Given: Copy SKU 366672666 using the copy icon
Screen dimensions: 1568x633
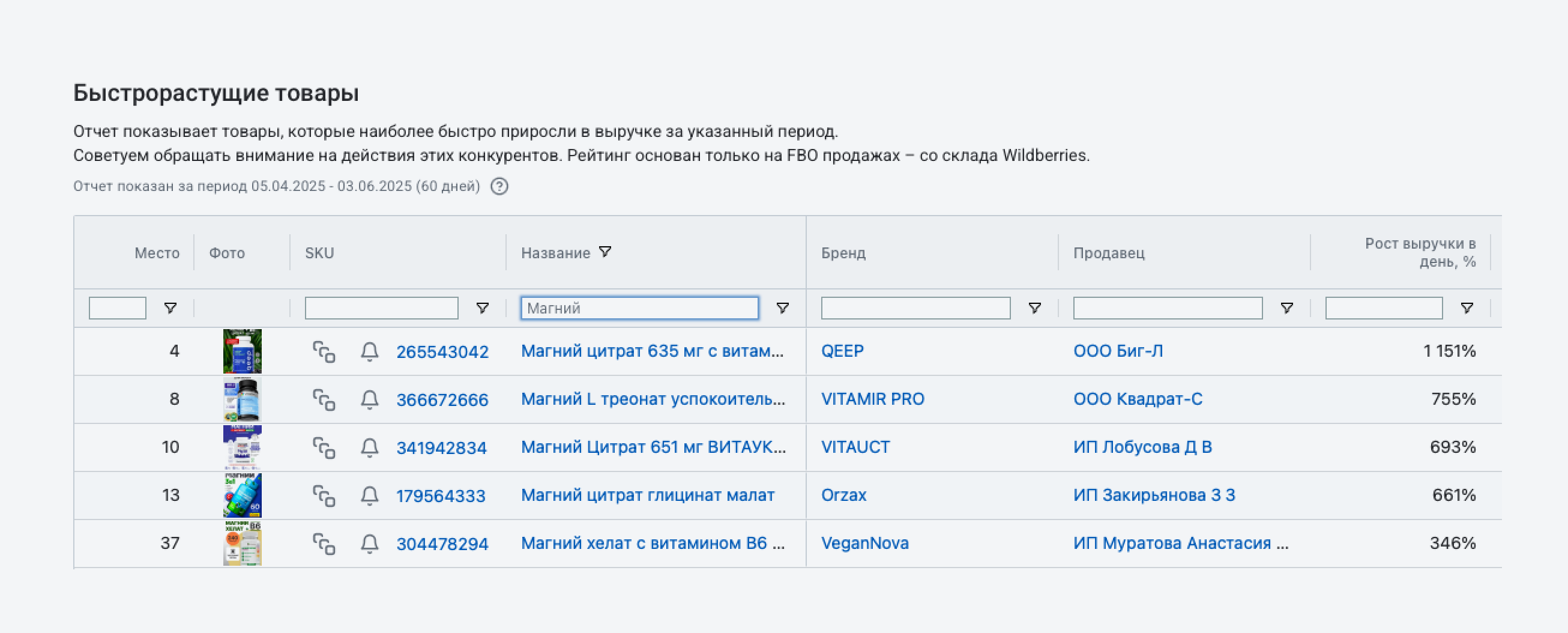Looking at the screenshot, I should tap(324, 399).
